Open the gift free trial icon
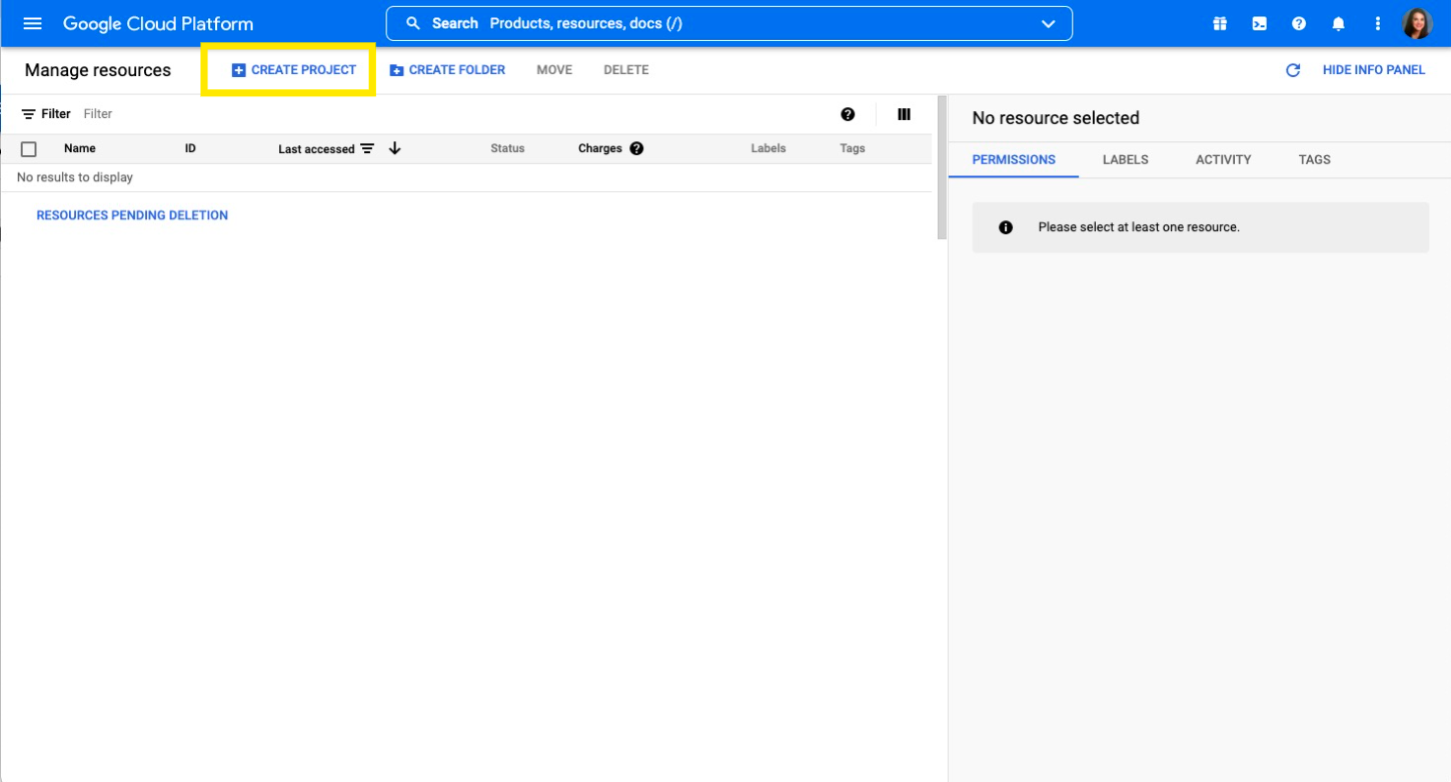The height and width of the screenshot is (782, 1451). [x=1220, y=23]
